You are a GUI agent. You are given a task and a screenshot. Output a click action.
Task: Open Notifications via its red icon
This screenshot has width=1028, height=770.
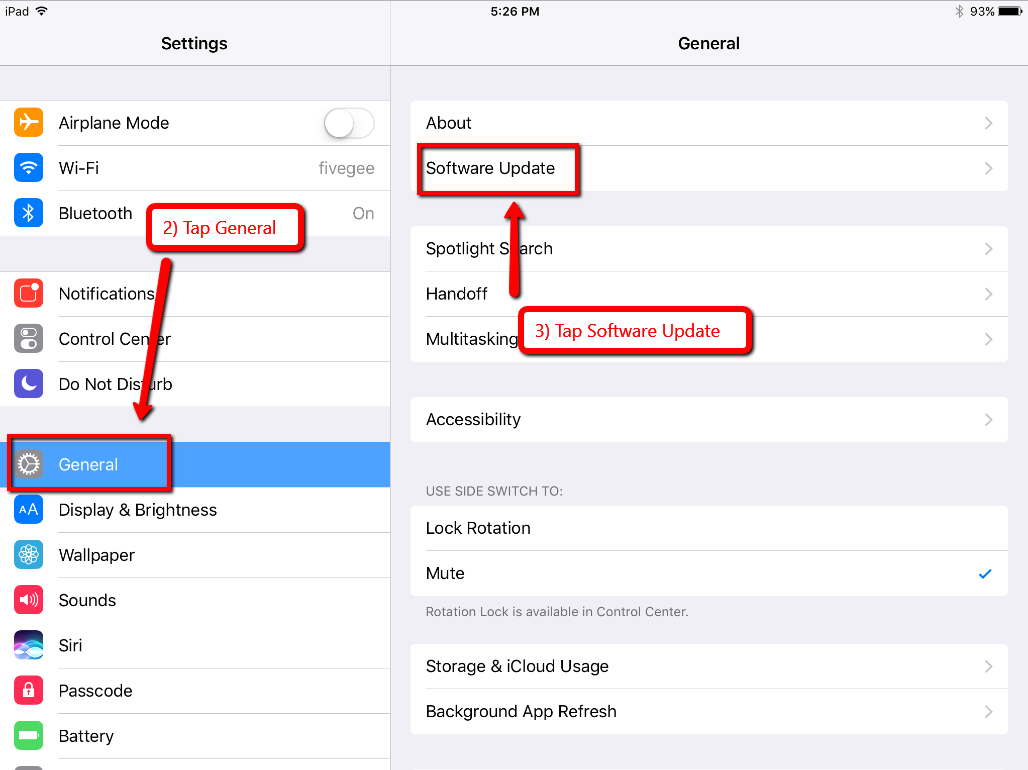[x=29, y=294]
